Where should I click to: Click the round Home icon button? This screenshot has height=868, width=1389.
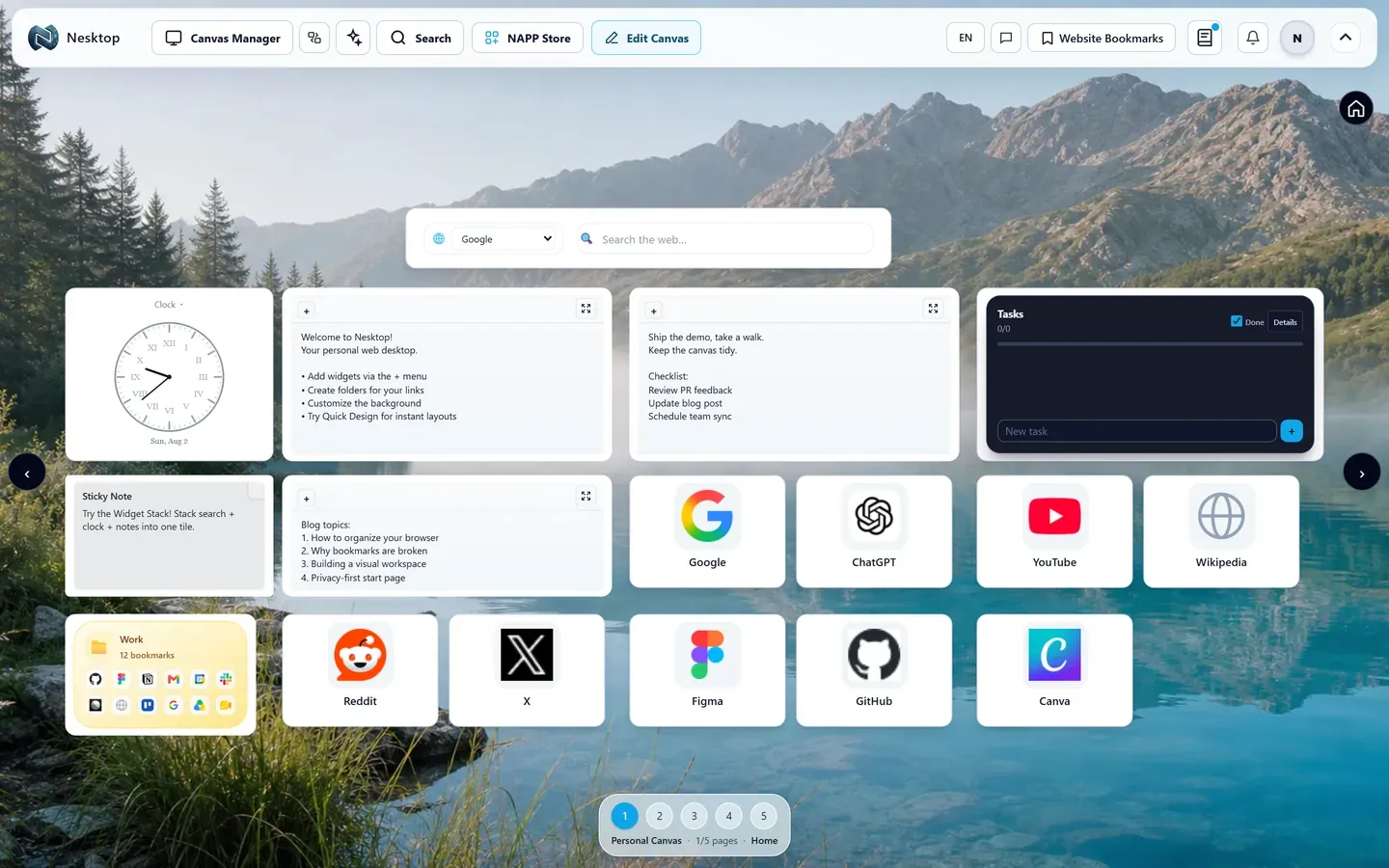pos(1356,108)
